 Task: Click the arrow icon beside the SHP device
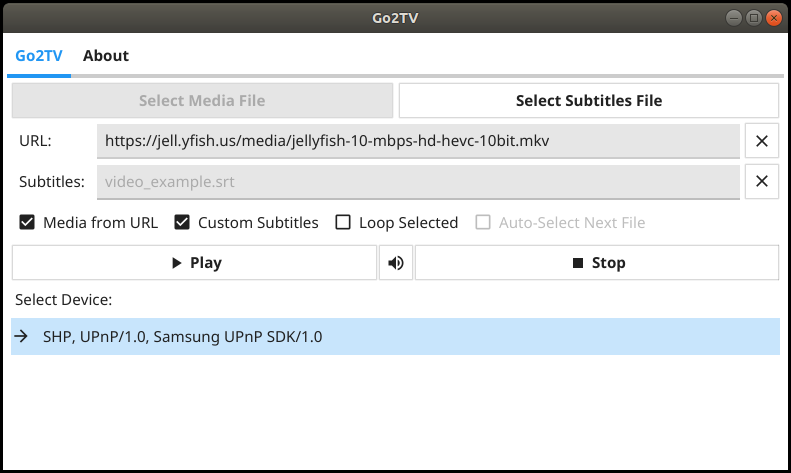21,337
